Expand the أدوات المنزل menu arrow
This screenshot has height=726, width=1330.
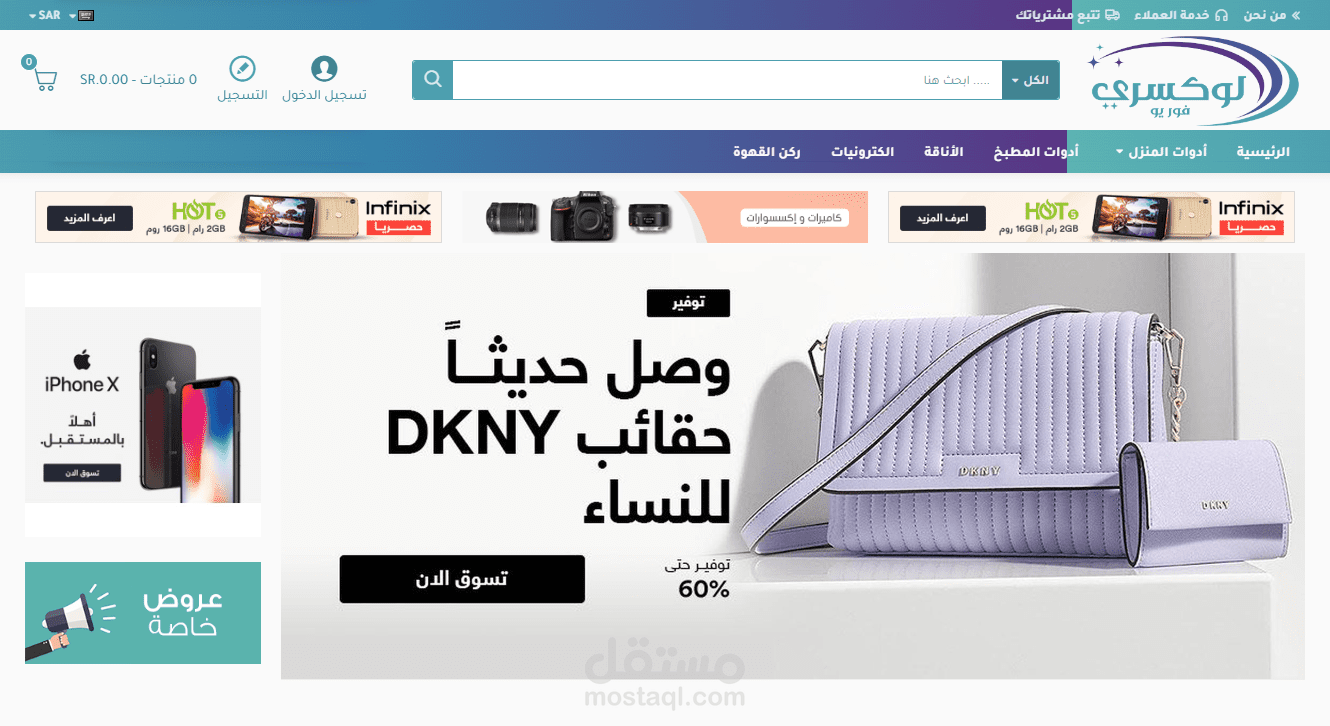[x=1120, y=152]
